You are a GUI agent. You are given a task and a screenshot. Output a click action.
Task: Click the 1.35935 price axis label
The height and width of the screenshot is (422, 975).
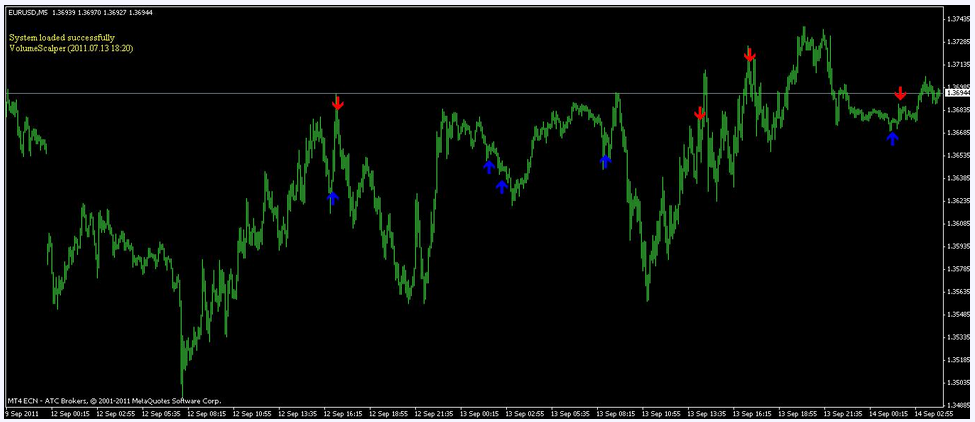click(958, 246)
